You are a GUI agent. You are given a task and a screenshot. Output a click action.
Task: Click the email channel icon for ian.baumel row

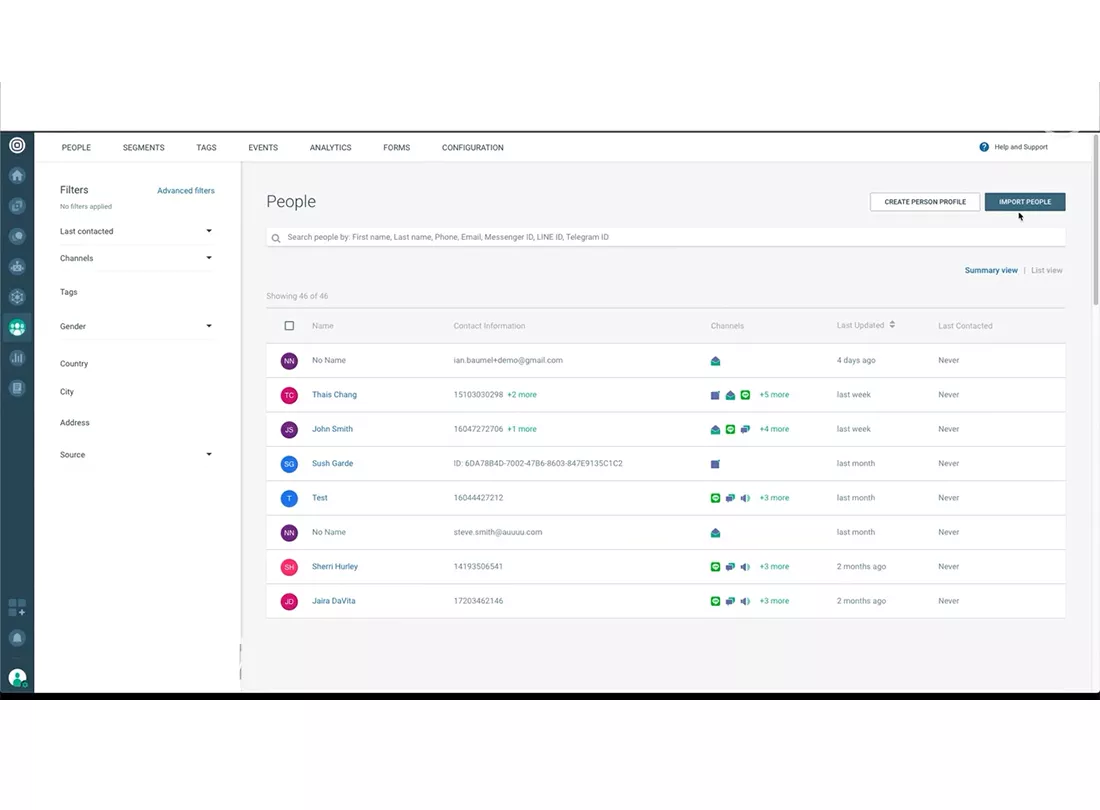(x=715, y=361)
